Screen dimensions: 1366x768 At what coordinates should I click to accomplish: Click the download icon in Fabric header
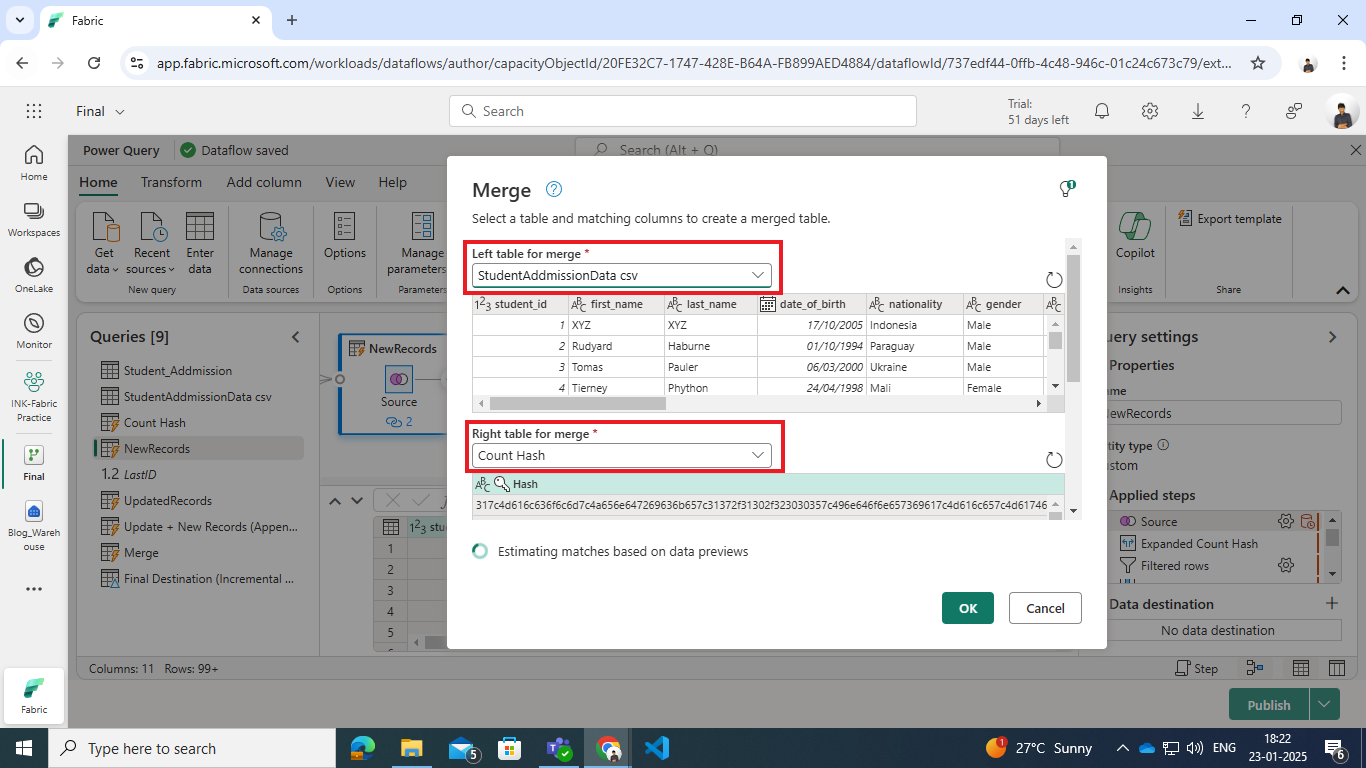(x=1198, y=111)
